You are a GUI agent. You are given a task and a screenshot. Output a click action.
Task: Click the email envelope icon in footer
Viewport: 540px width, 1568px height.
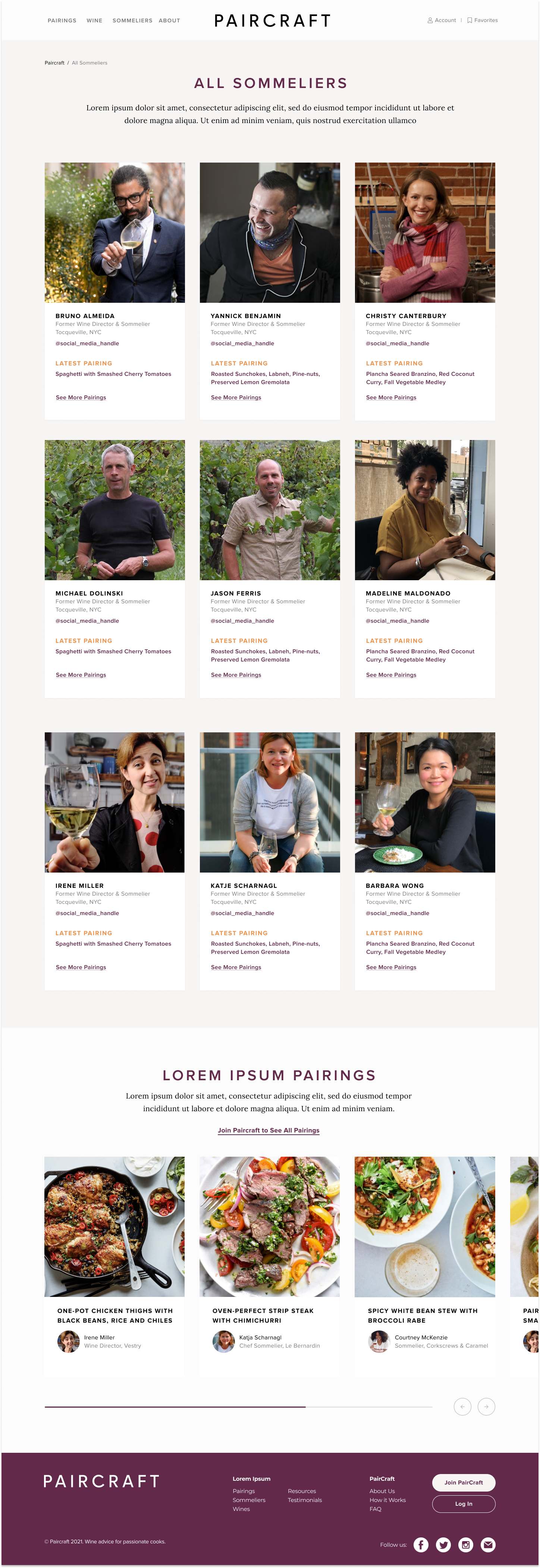click(488, 1544)
